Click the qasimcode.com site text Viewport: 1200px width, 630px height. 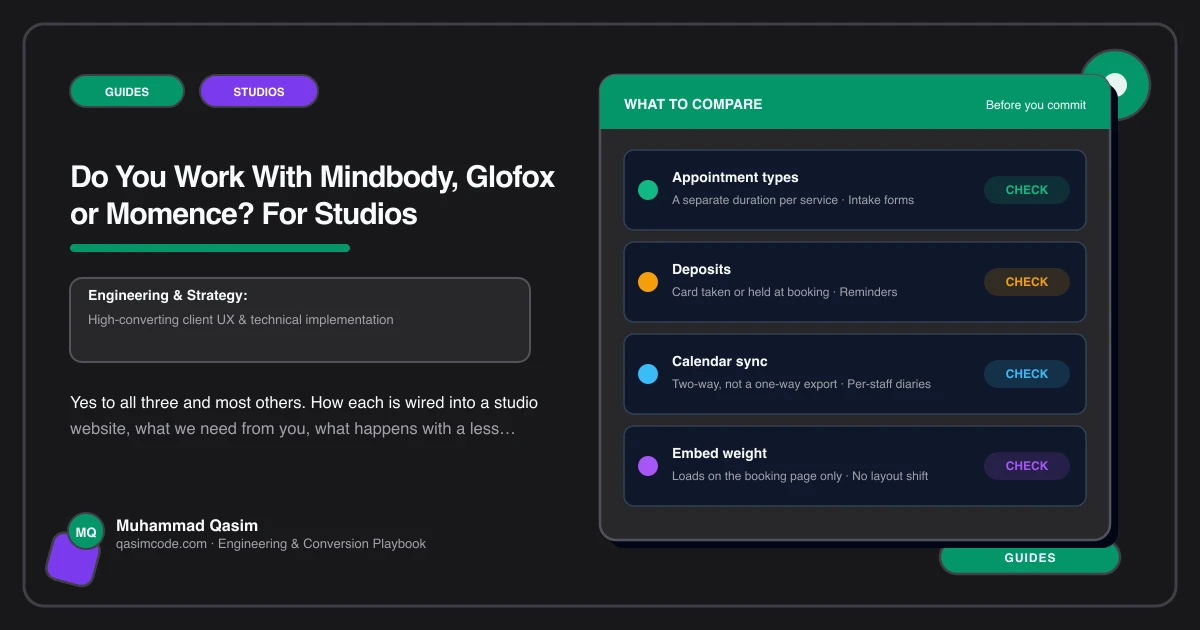[x=161, y=544]
